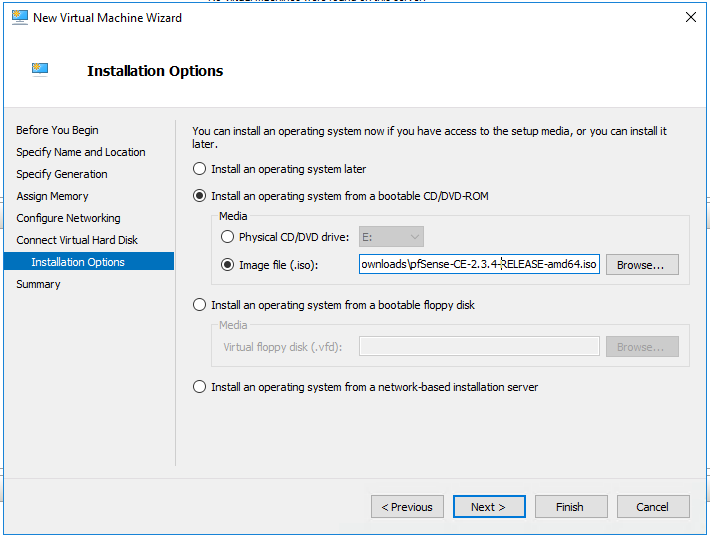Viewport: 710px width, 538px height.
Task: Choose install from bootable CD/DVD-ROM option
Action: click(x=200, y=196)
